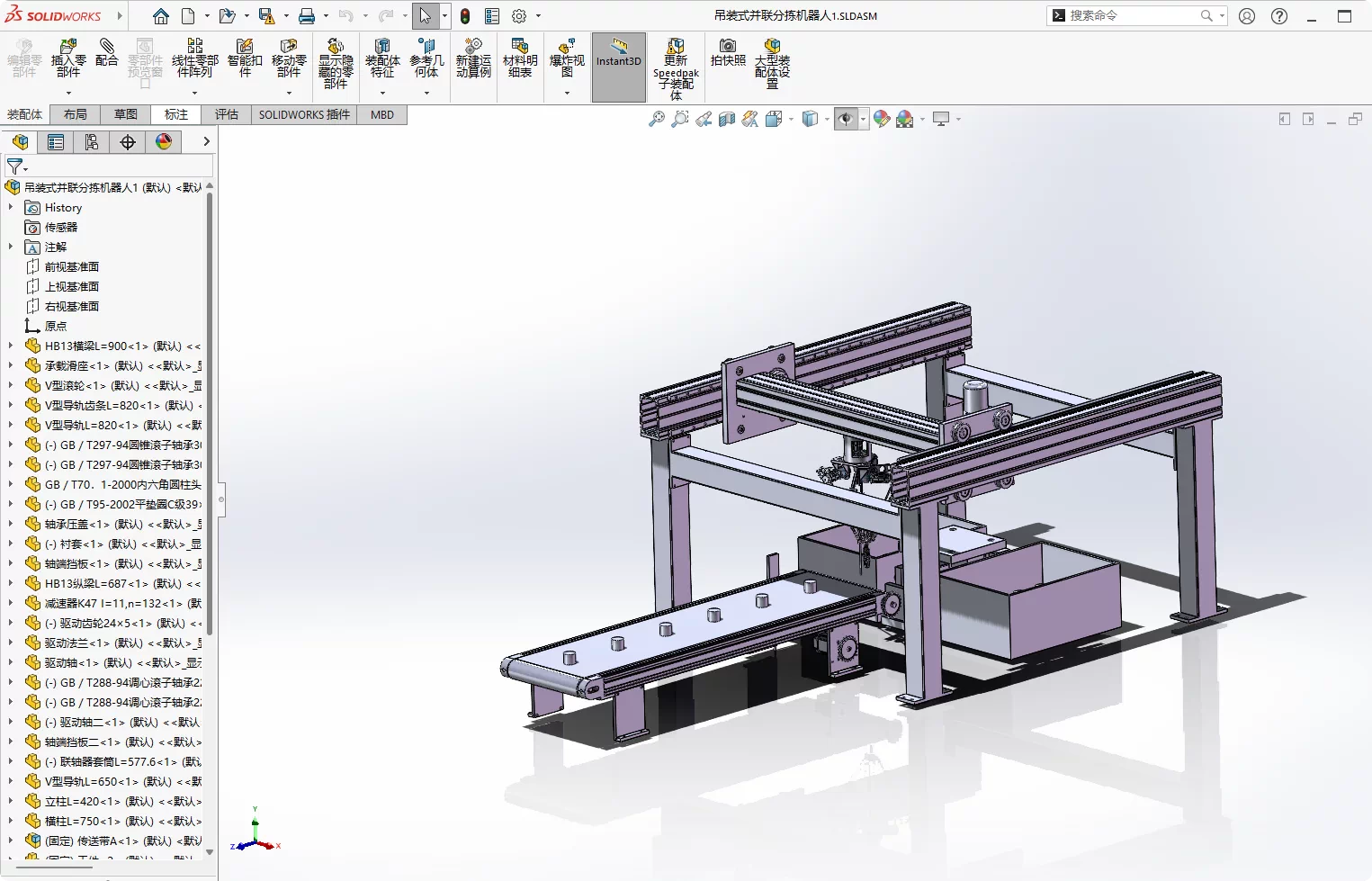Click the Zoom to Area magnifier icon
This screenshot has height=881, width=1372.
click(x=680, y=119)
